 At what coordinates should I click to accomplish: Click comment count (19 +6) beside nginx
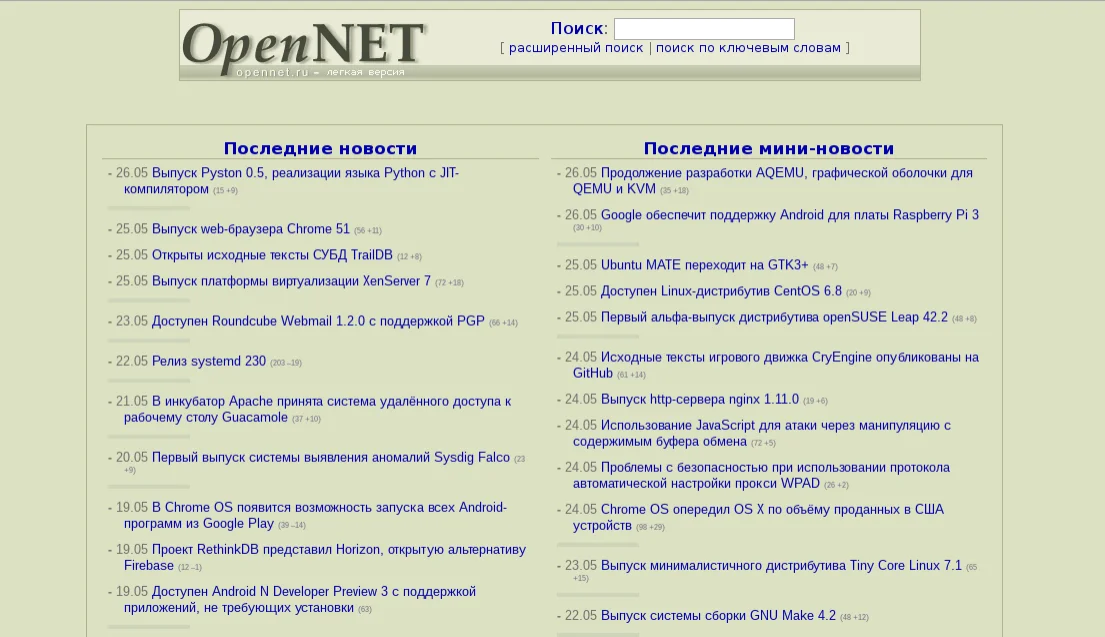click(x=815, y=401)
